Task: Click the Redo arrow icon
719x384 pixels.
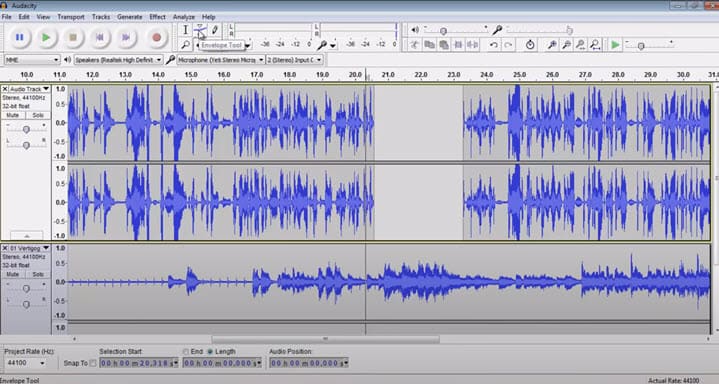Action: coord(508,45)
